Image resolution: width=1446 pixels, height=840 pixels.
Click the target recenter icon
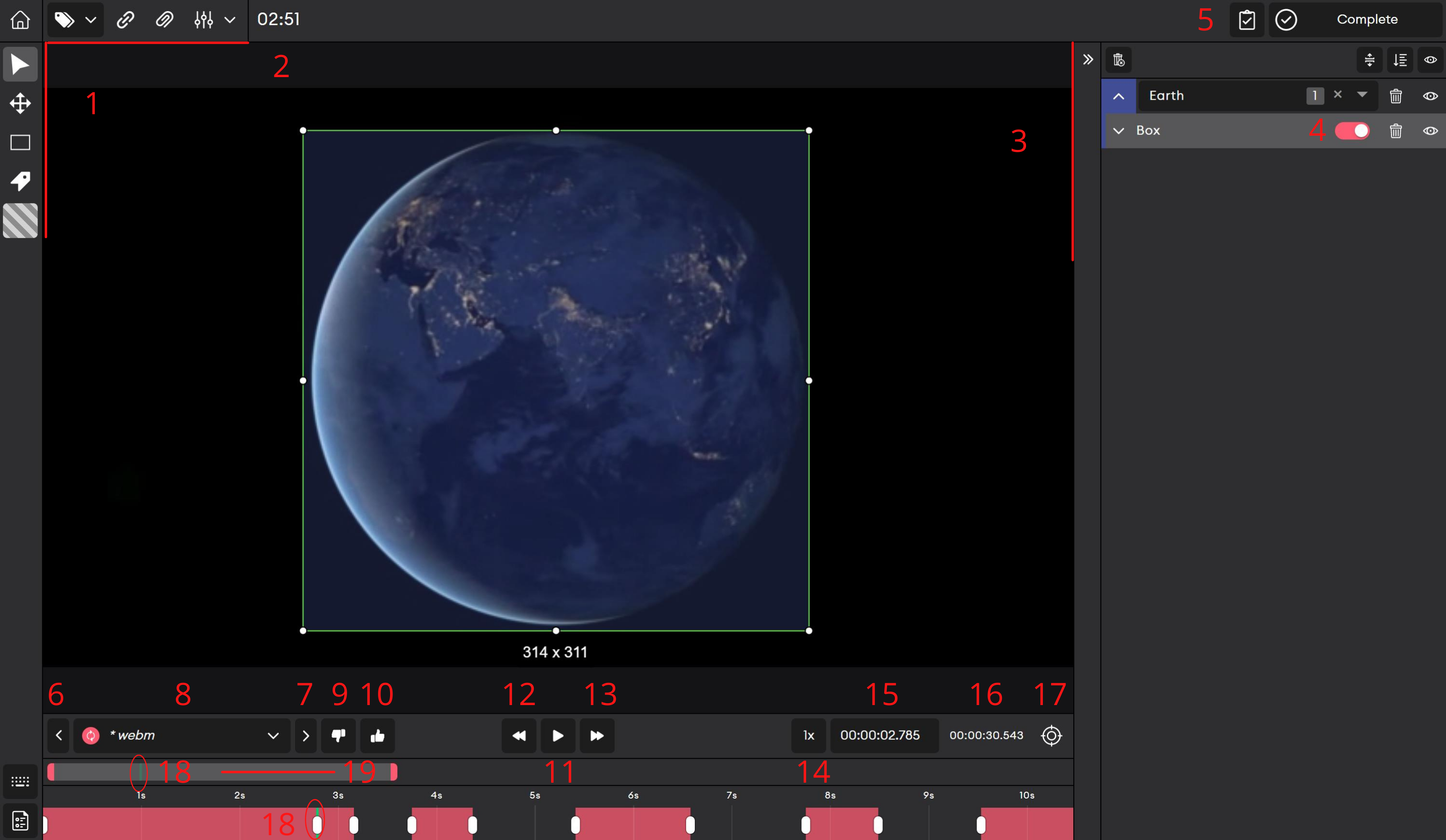[x=1051, y=735]
